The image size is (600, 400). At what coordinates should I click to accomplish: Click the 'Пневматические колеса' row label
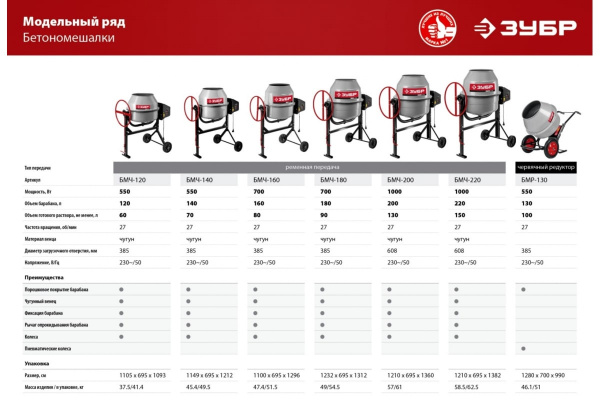tap(47, 349)
